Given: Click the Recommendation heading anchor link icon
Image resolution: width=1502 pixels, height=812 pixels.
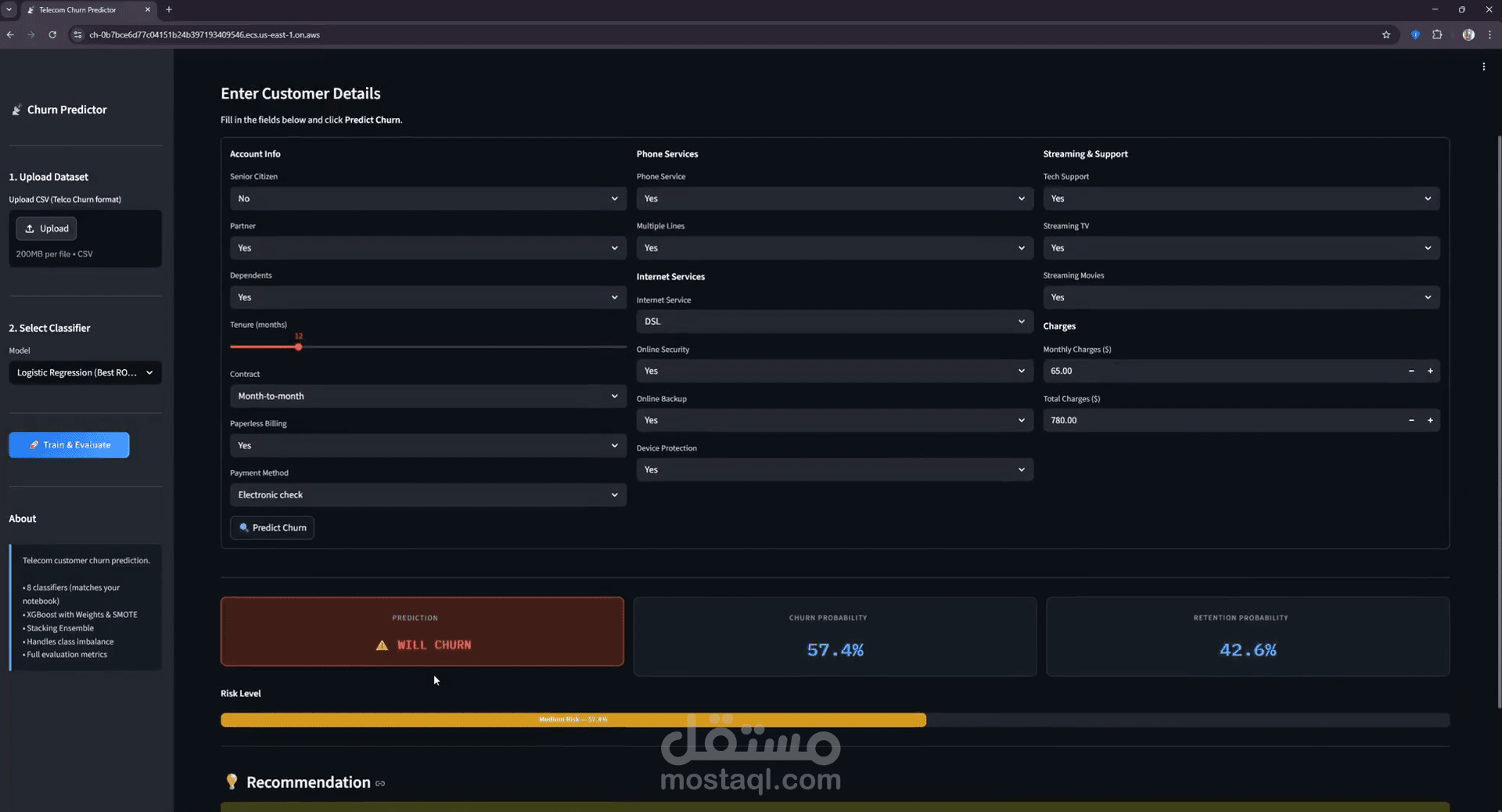Looking at the screenshot, I should pyautogui.click(x=380, y=783).
